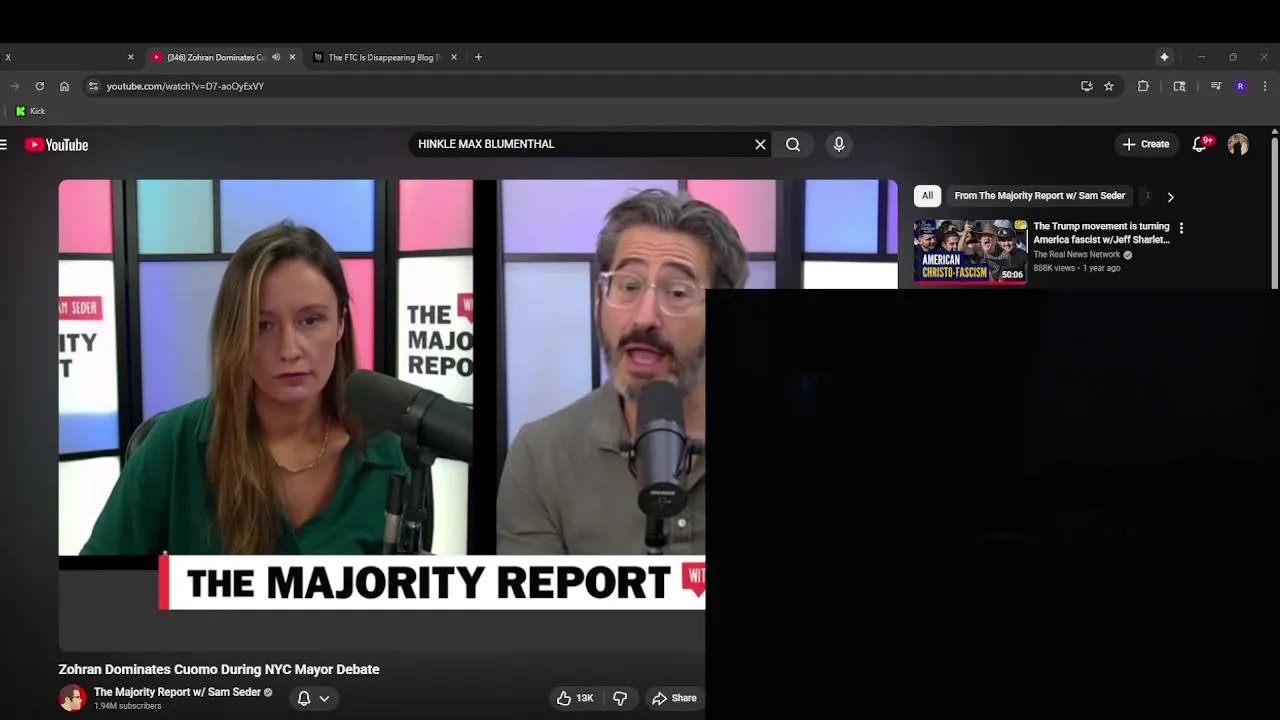Toggle the subscription notification bell

click(304, 698)
